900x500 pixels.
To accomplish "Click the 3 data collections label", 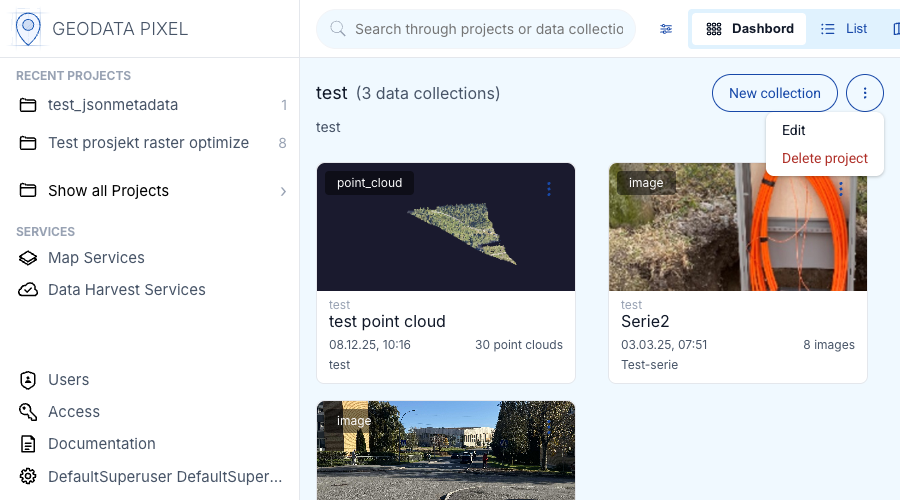I will 428,94.
